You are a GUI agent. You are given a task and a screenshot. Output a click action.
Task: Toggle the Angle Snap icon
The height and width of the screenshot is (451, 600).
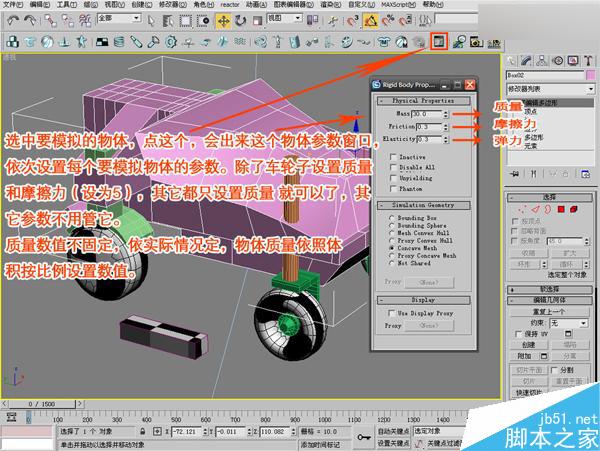(x=370, y=21)
